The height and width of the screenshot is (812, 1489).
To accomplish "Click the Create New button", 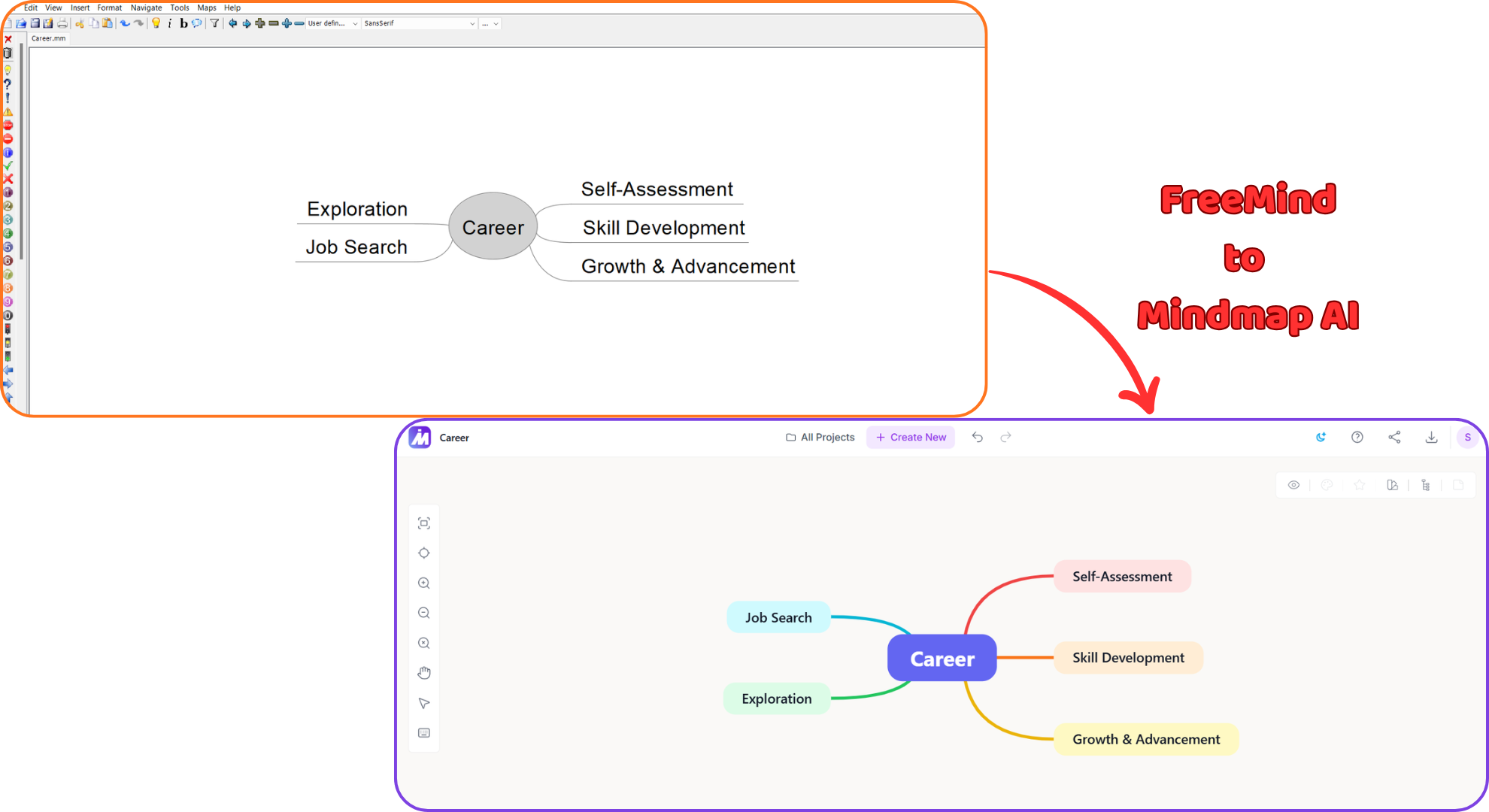I will (x=911, y=437).
